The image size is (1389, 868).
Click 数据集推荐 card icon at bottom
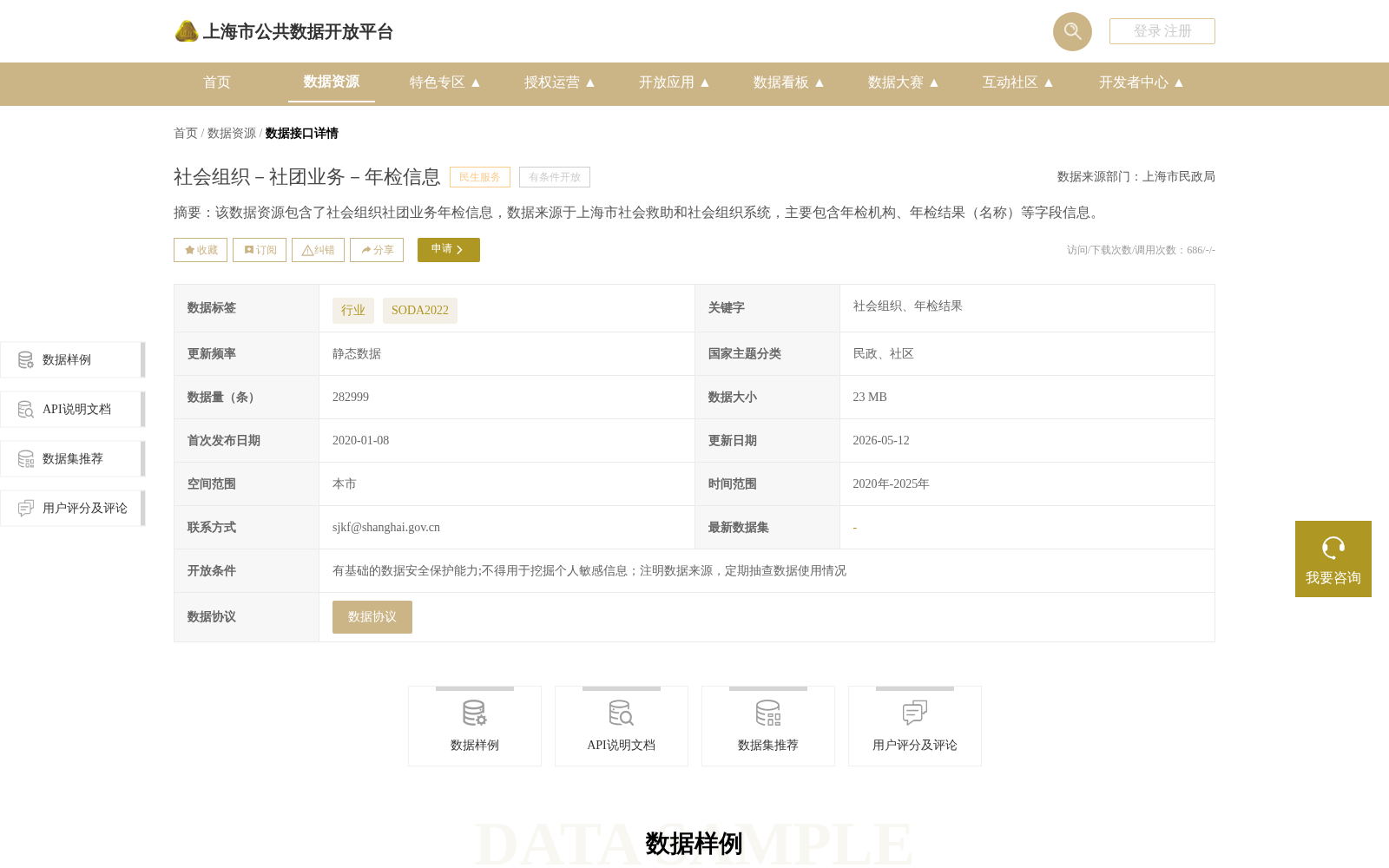(x=768, y=713)
